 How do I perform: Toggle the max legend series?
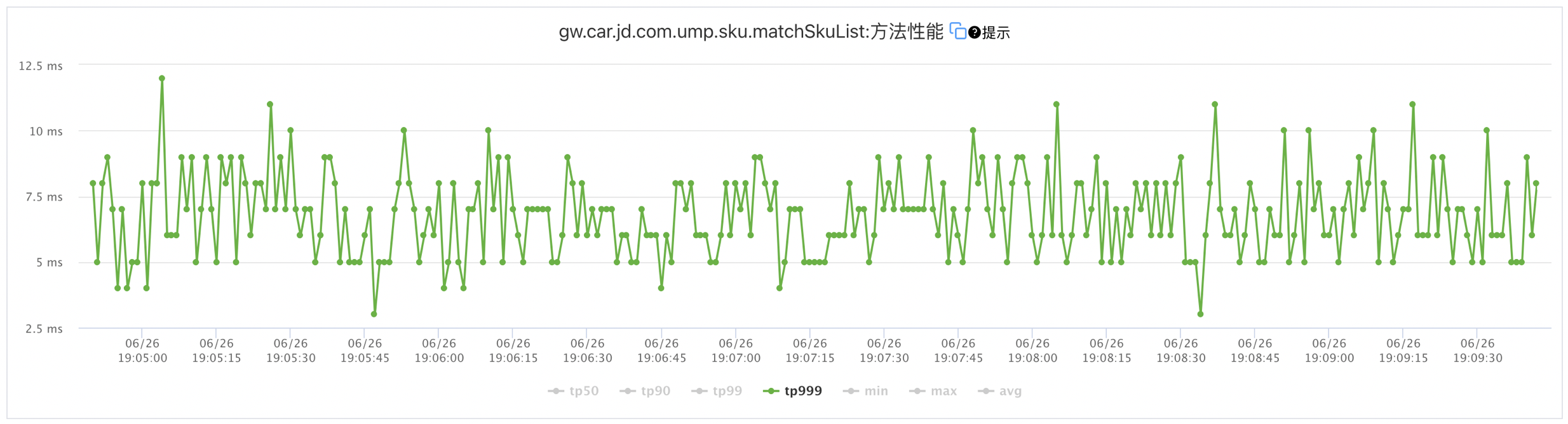pyautogui.click(x=933, y=391)
